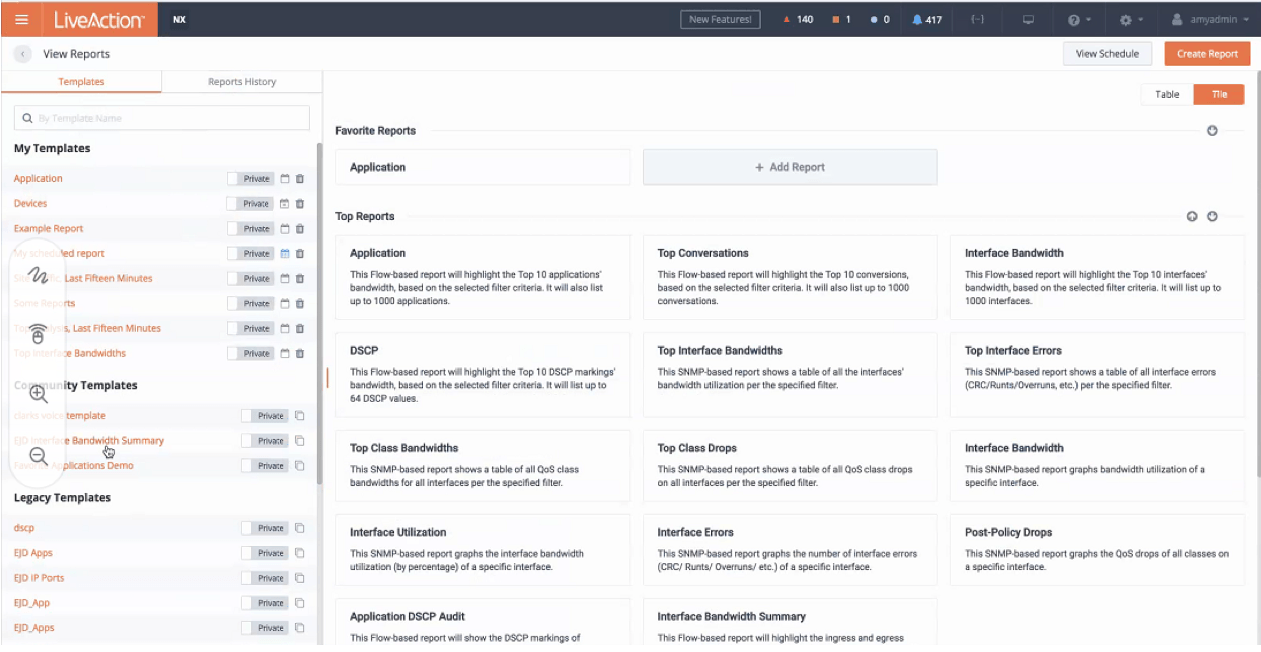
Task: Copy the dscp legacy template
Action: coord(299,528)
